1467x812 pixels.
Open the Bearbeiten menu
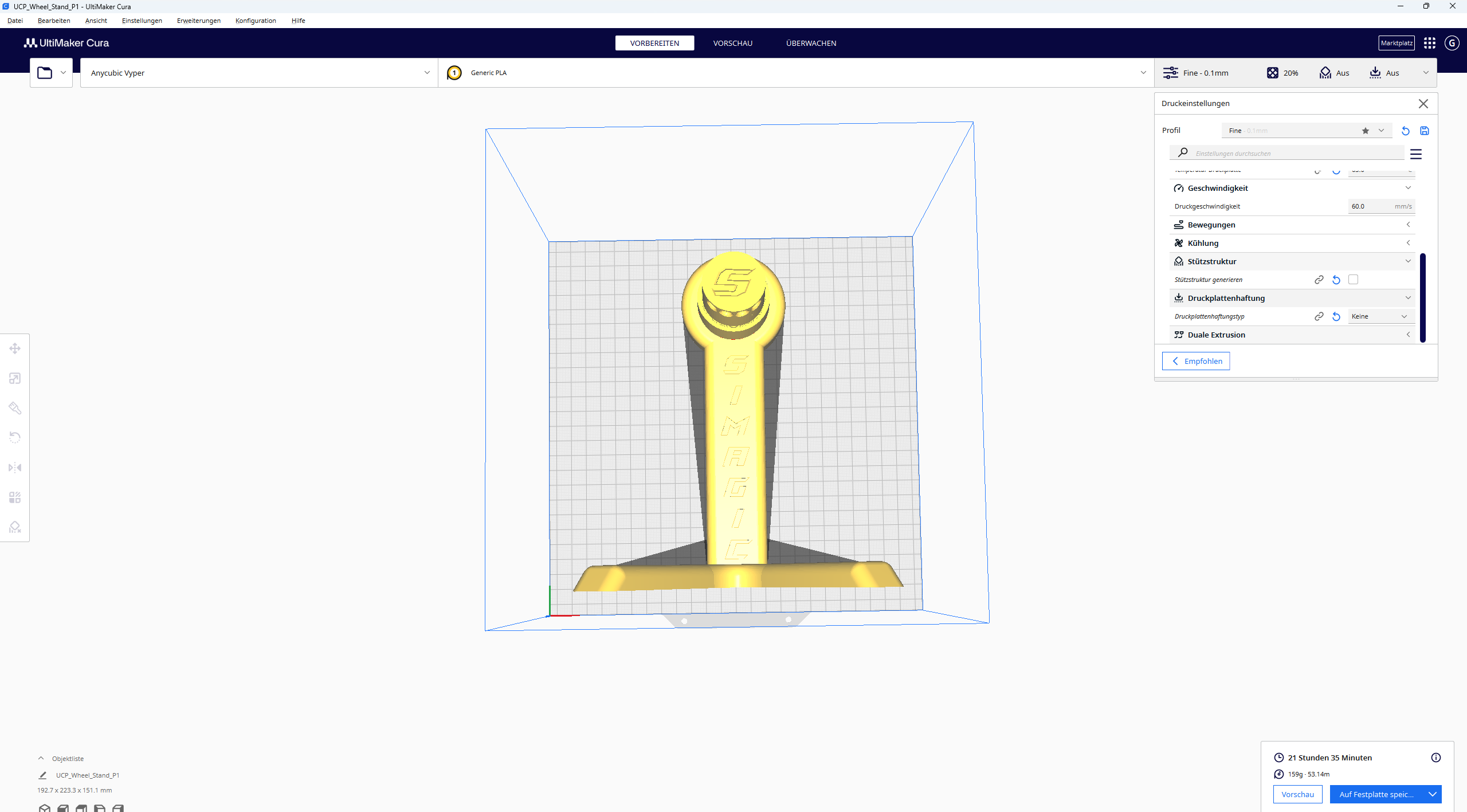(54, 21)
